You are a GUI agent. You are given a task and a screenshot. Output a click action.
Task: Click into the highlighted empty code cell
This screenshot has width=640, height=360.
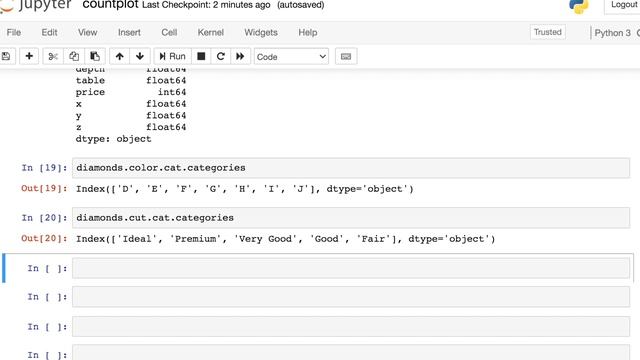pyautogui.click(x=351, y=268)
